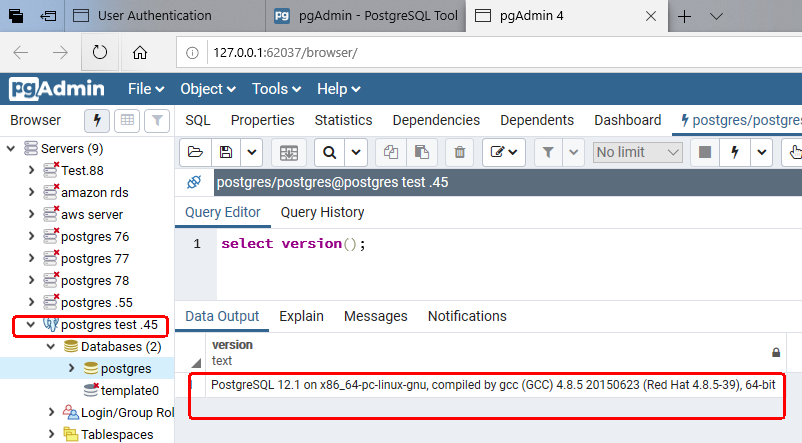Select the Data Output tab

point(222,316)
